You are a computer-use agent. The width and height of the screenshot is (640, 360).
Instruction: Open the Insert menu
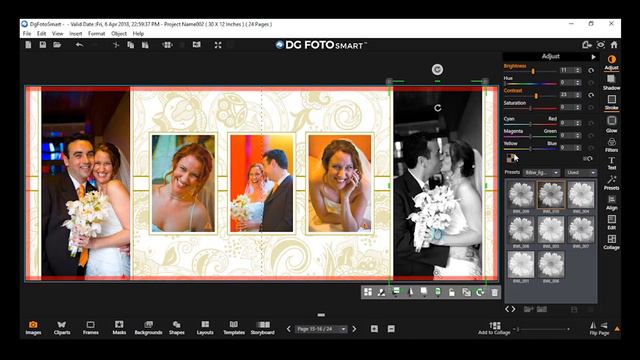[76, 33]
